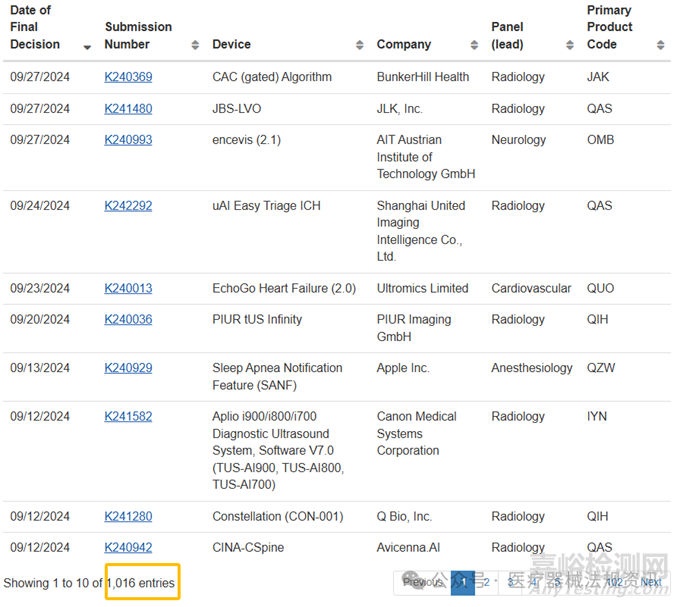Click 'Shanghai United Imaging Intelligence' company
680x607 pixels.
tap(421, 232)
